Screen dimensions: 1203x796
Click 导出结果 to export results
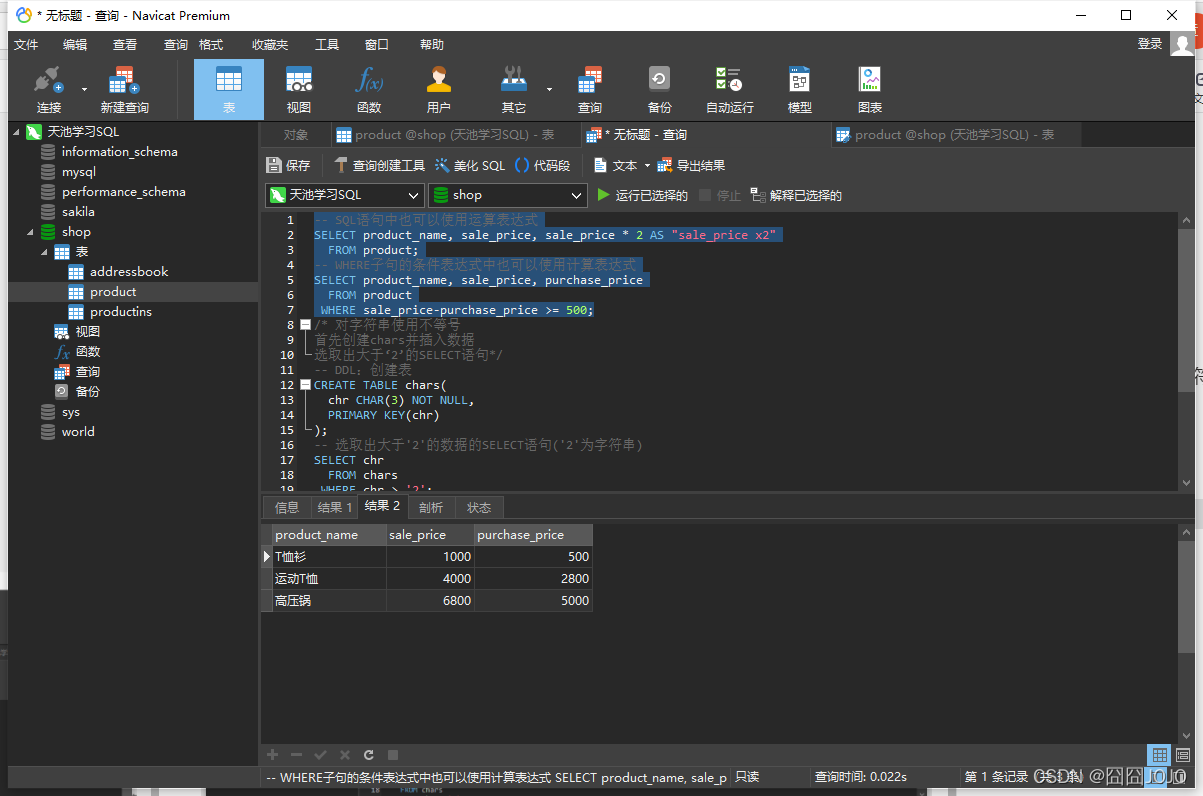pyautogui.click(x=691, y=166)
